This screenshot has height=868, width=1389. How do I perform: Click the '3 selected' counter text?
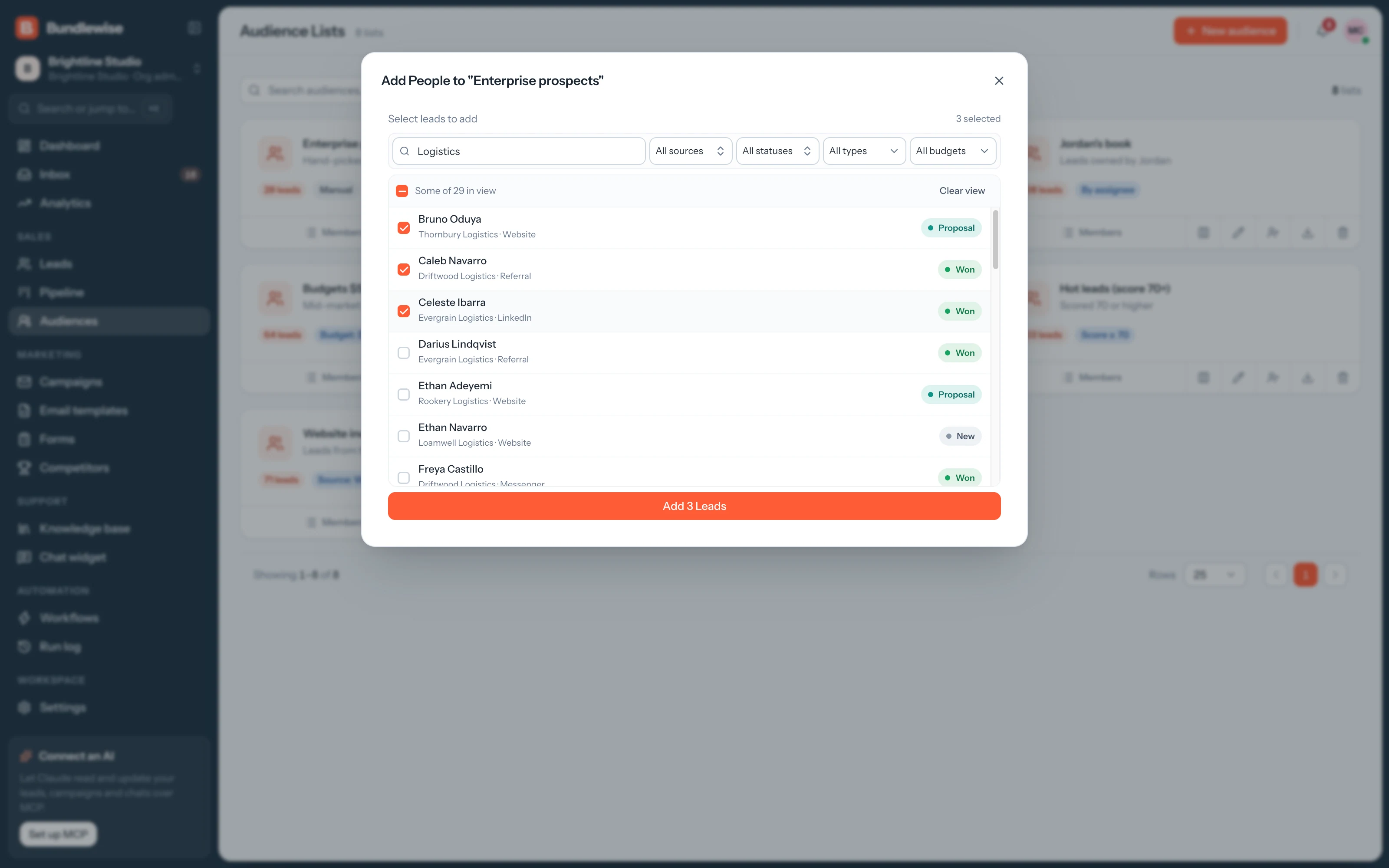point(978,119)
